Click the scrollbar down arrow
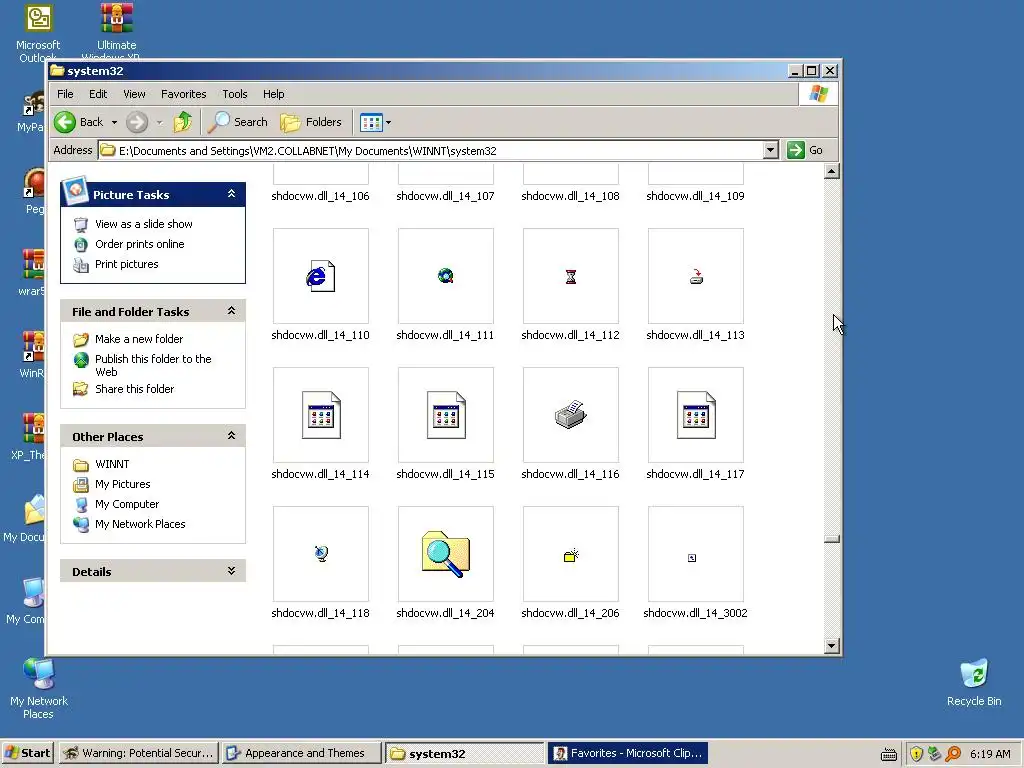This screenshot has width=1024, height=768. [831, 646]
